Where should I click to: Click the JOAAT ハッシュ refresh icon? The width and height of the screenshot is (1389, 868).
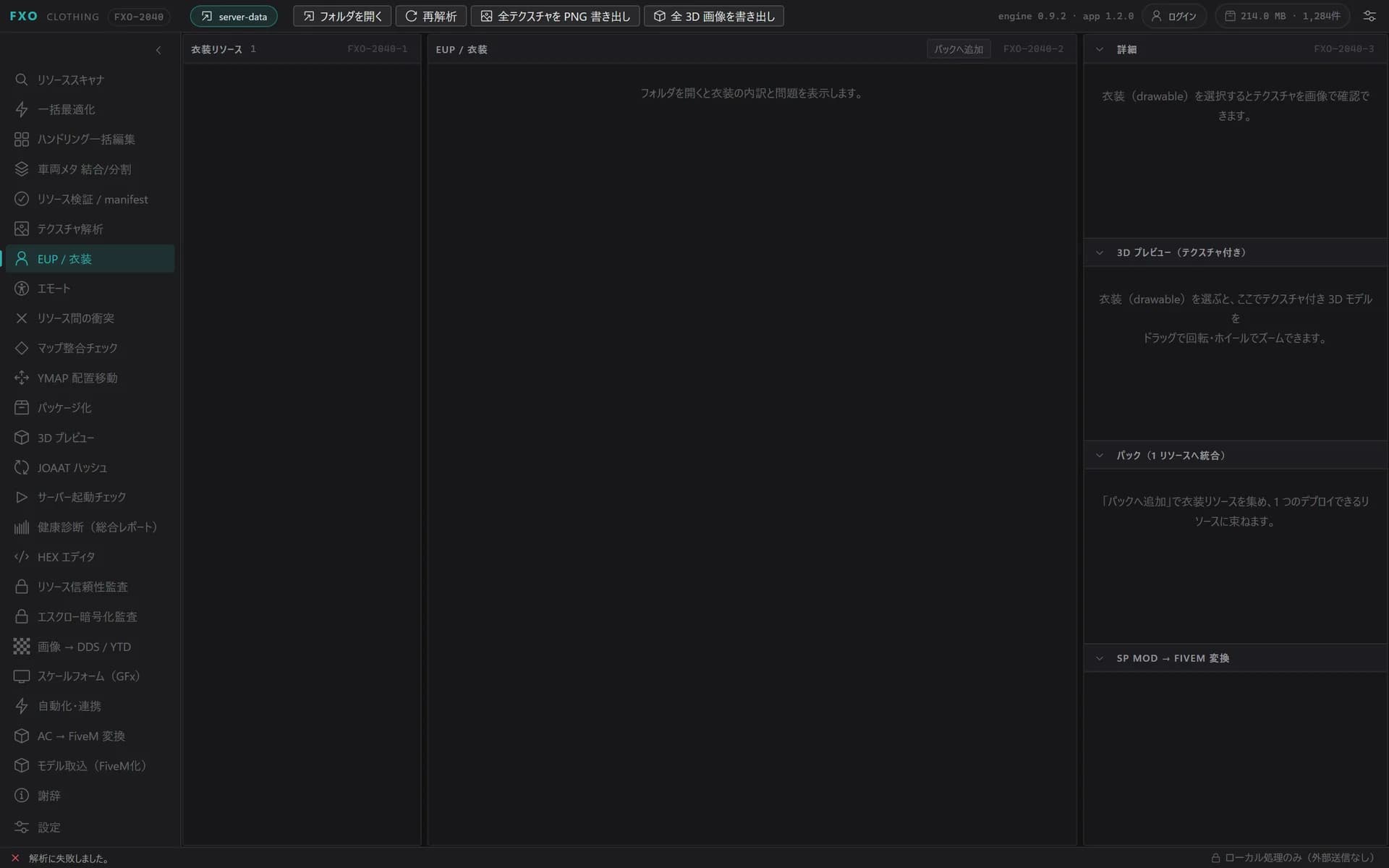(22, 467)
